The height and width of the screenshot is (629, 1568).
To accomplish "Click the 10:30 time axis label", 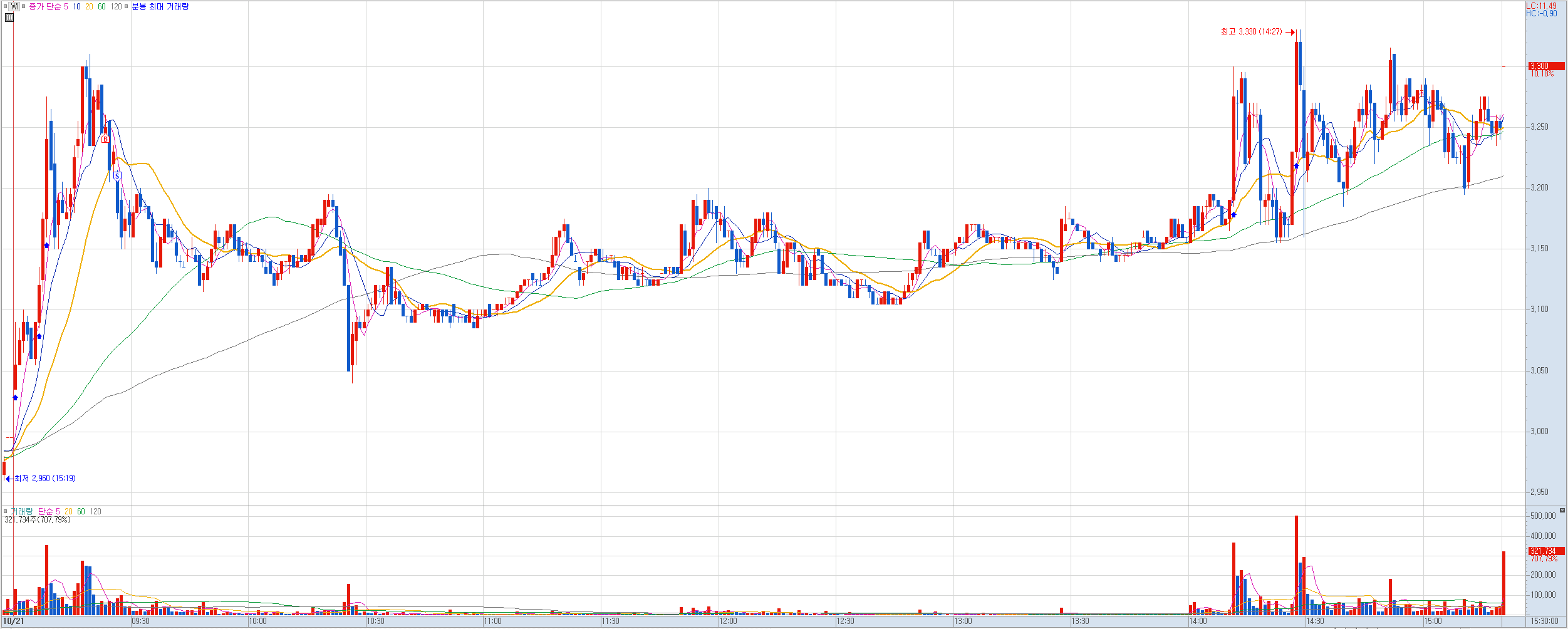I will coord(375,621).
